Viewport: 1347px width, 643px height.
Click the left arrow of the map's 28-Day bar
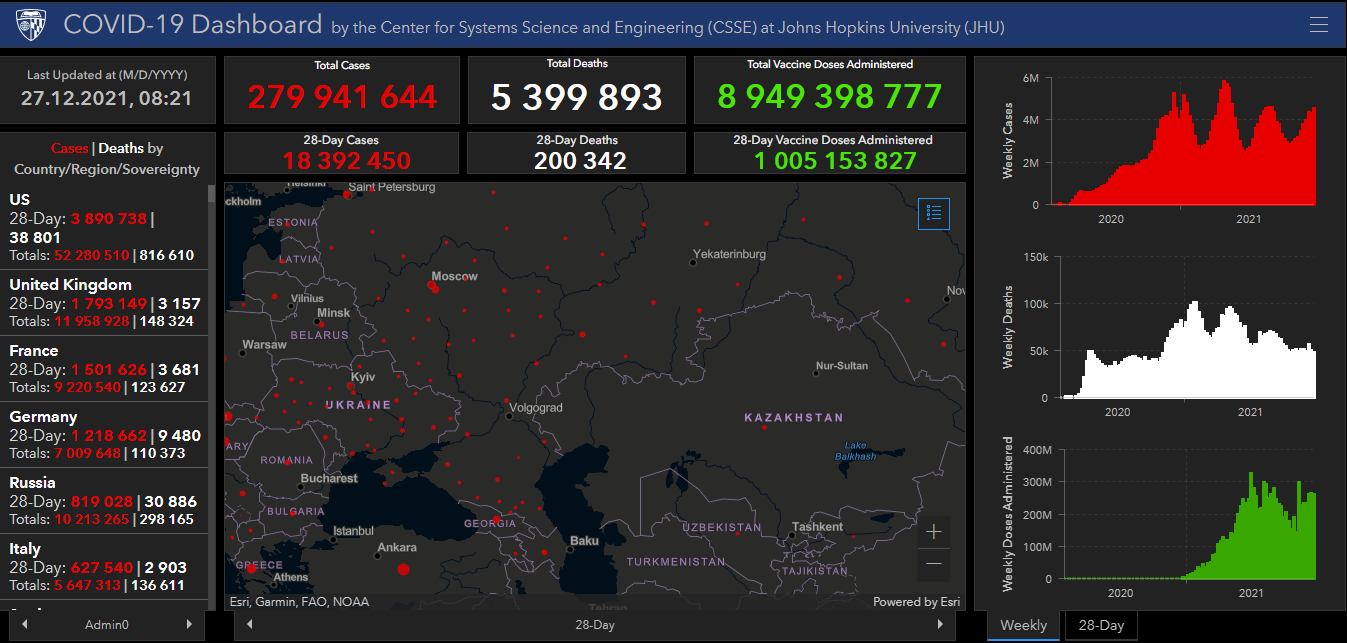click(249, 625)
